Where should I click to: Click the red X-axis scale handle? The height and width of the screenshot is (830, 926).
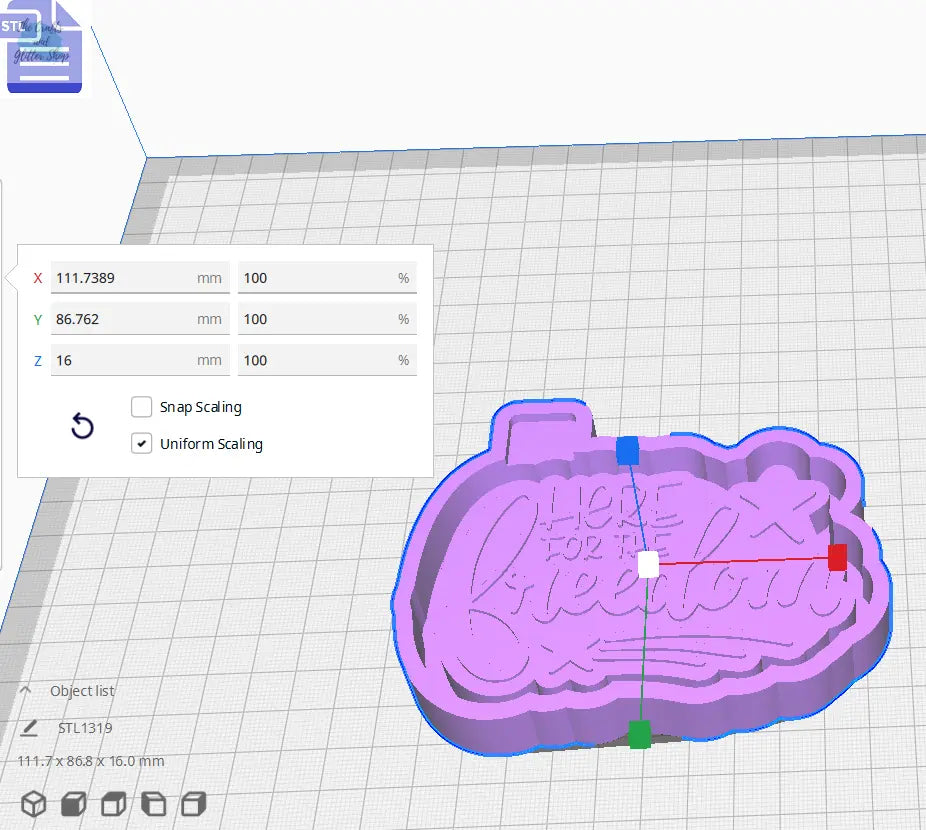[x=837, y=559]
